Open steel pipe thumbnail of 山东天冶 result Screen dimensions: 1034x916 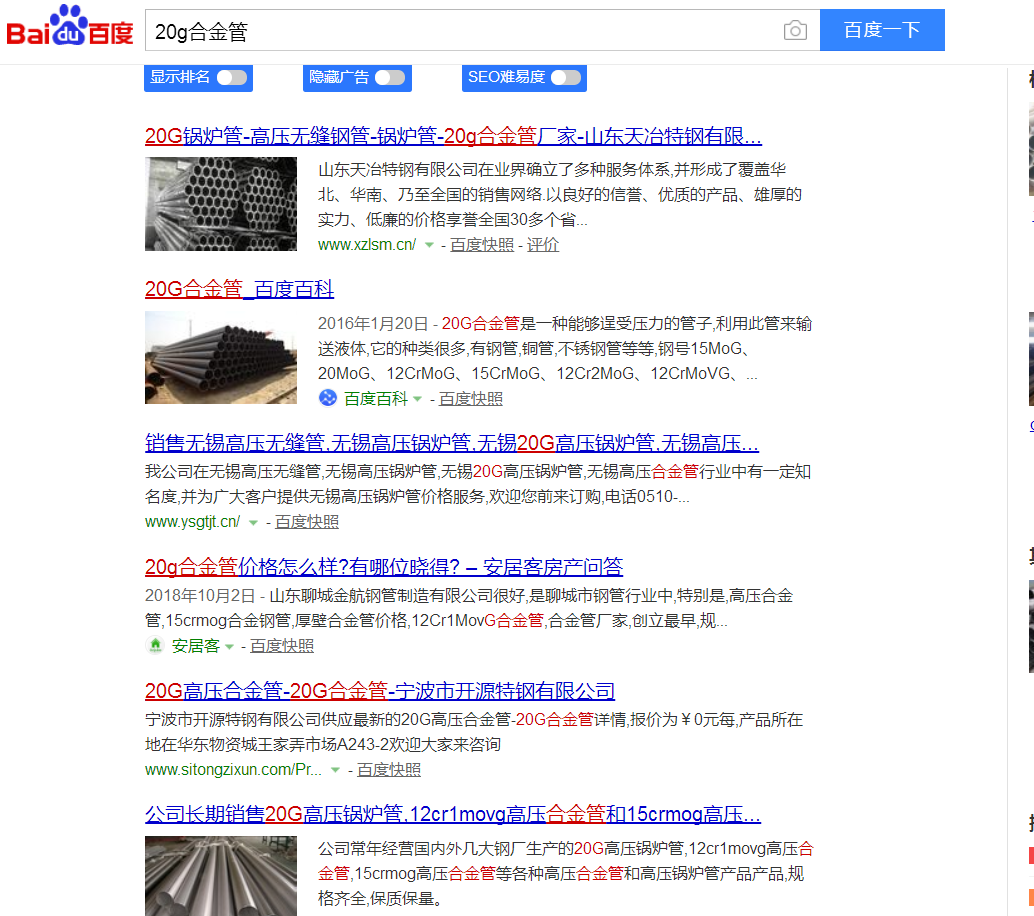[x=221, y=204]
